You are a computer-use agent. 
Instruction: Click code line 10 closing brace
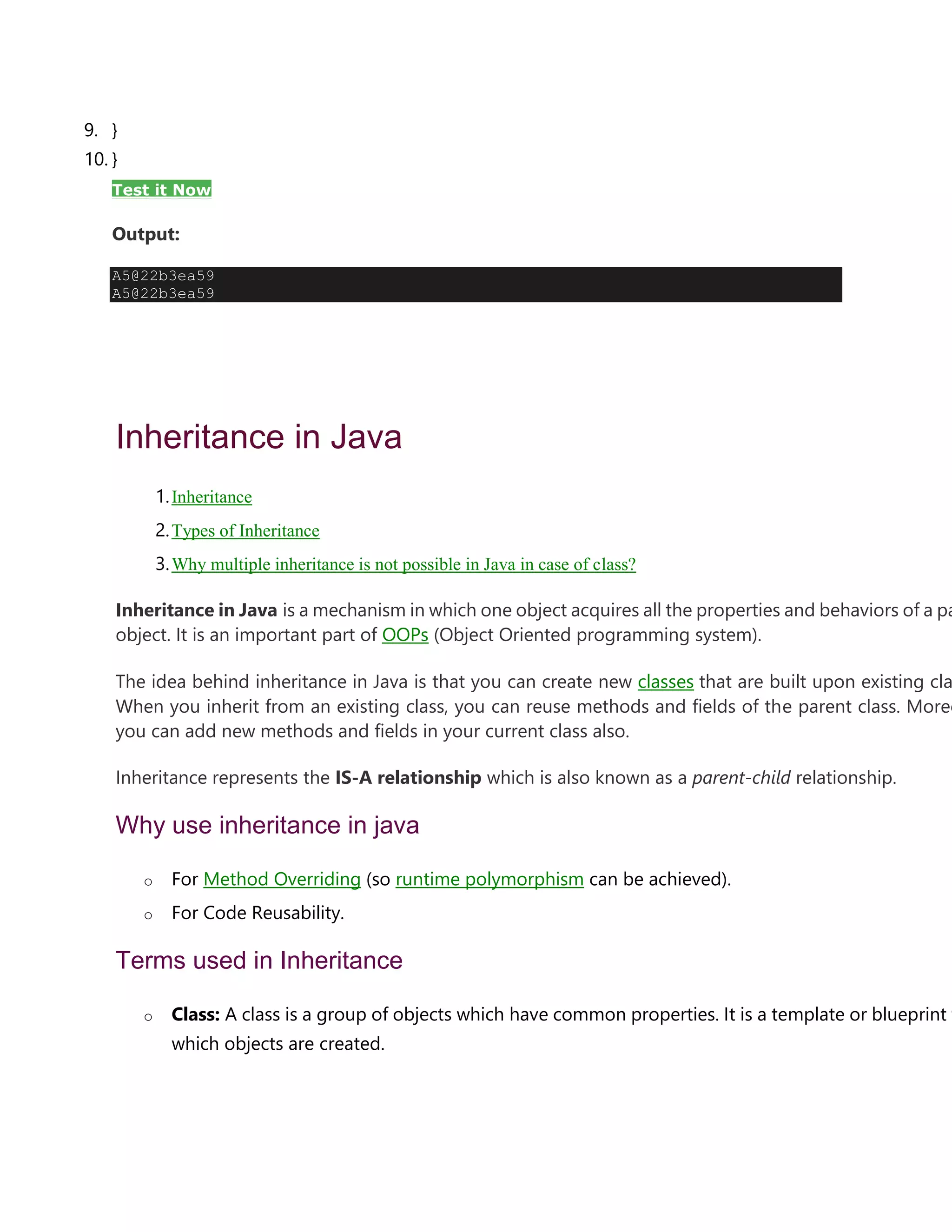(x=115, y=159)
